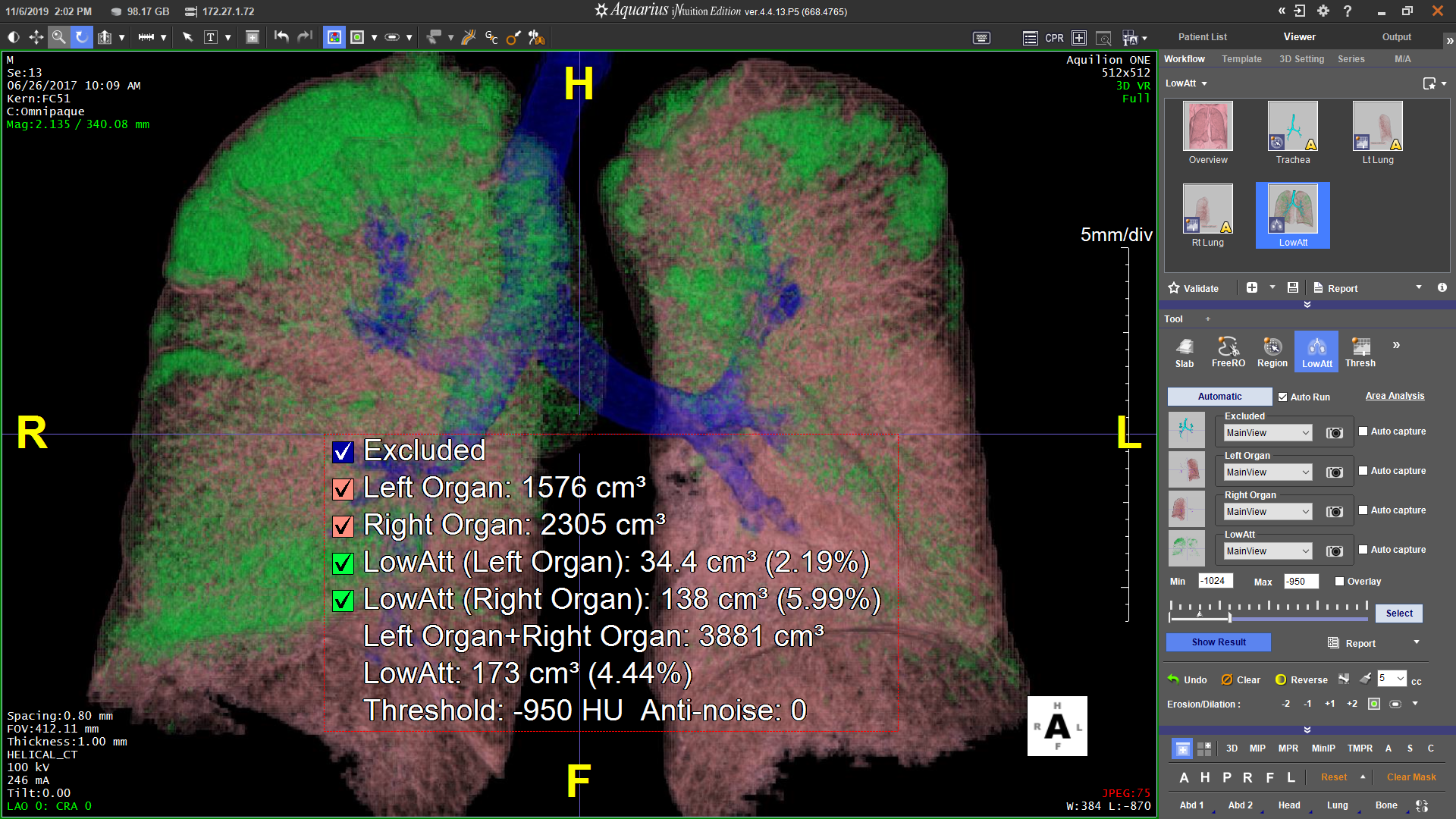Screen dimensions: 1456x819
Task: Select the window/level contrast tool
Action: point(14,37)
